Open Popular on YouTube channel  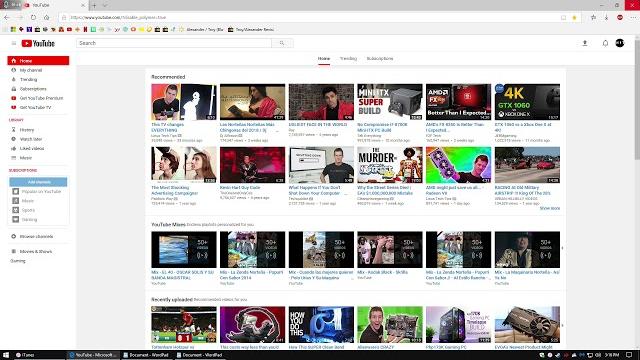[x=41, y=191]
